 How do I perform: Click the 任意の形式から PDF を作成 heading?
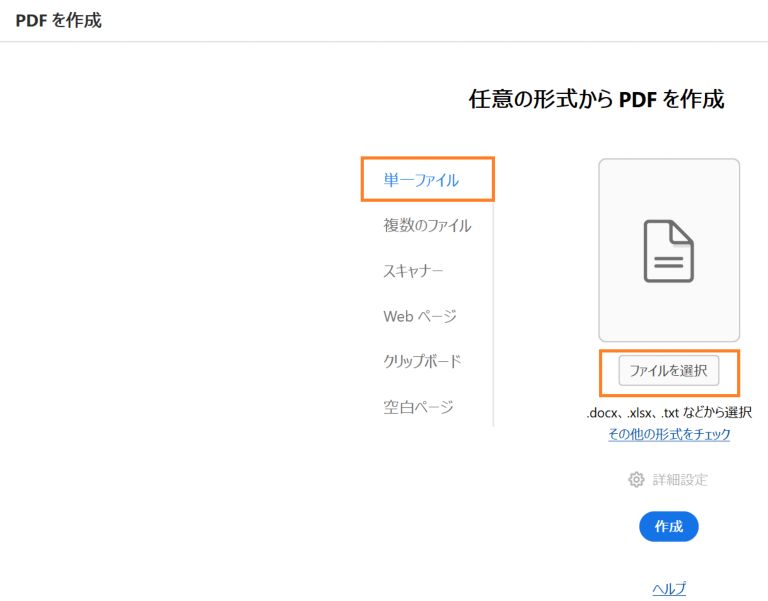click(597, 99)
